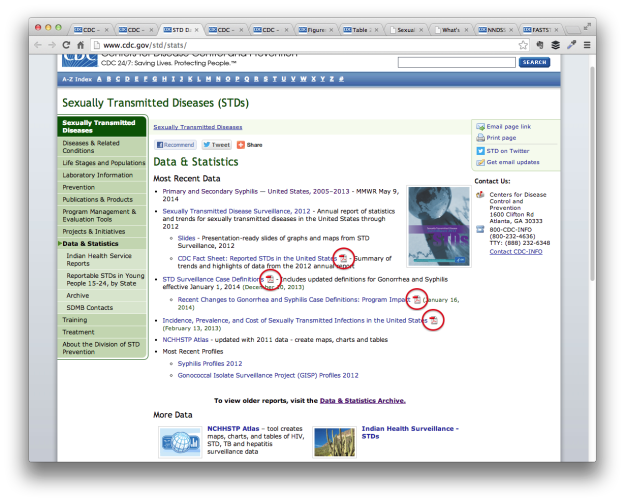Viewport: 625px width, 502px height.
Task: Open the NCHHSTP Atlas bullet link
Action: pos(185,340)
